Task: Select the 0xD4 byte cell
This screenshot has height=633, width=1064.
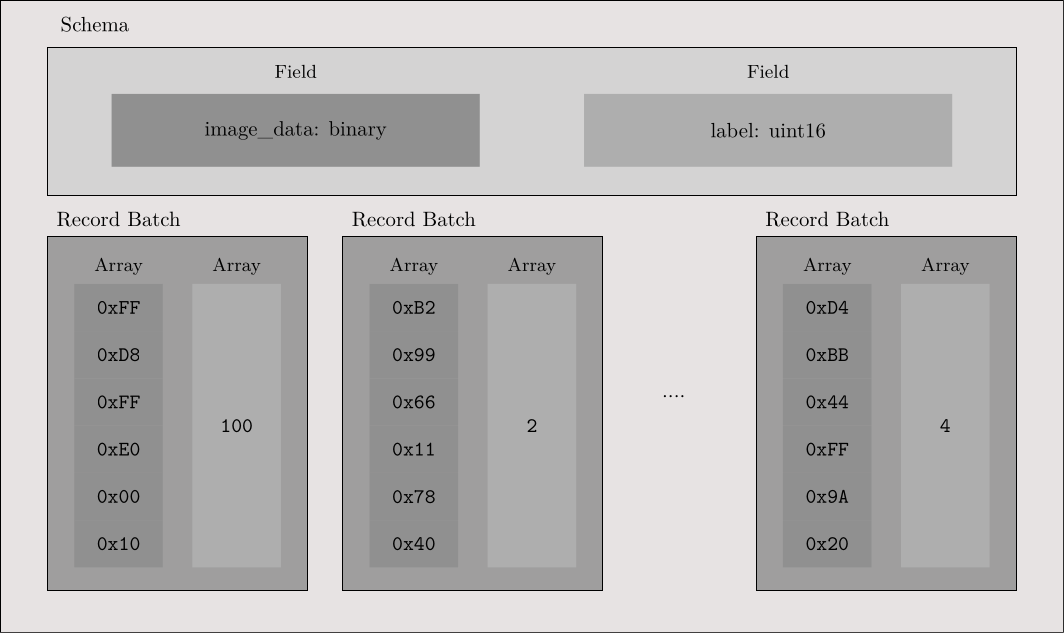Action: click(x=826, y=308)
